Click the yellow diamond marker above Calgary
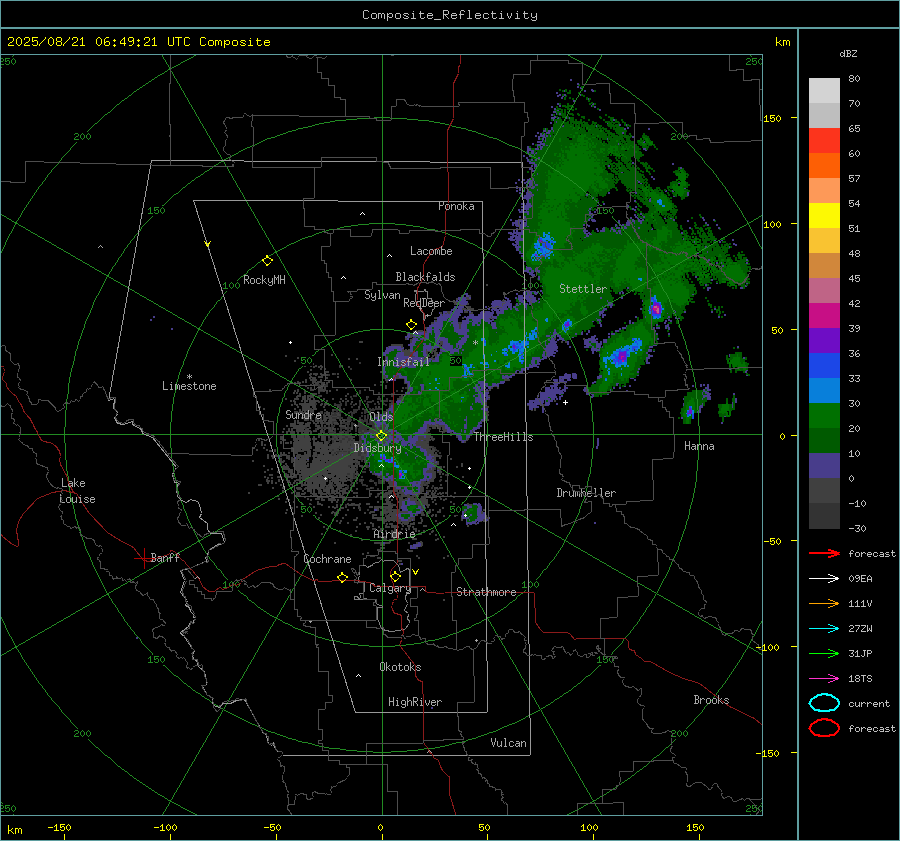 tap(395, 576)
